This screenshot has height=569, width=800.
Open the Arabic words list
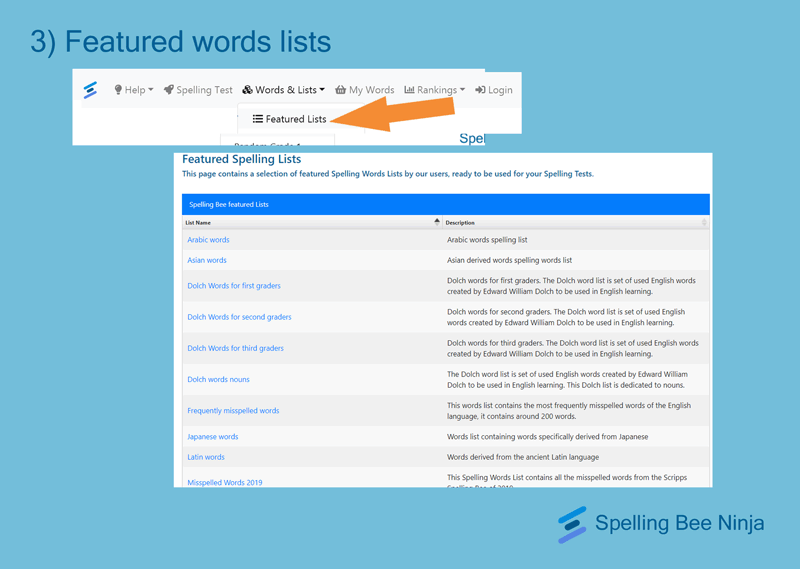(x=208, y=240)
